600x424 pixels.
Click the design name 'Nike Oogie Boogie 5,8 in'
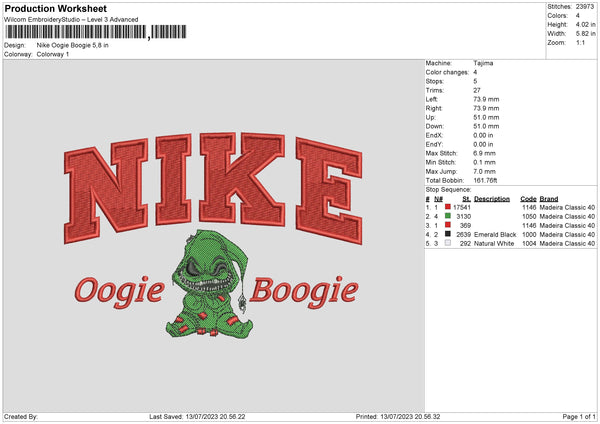72,45
